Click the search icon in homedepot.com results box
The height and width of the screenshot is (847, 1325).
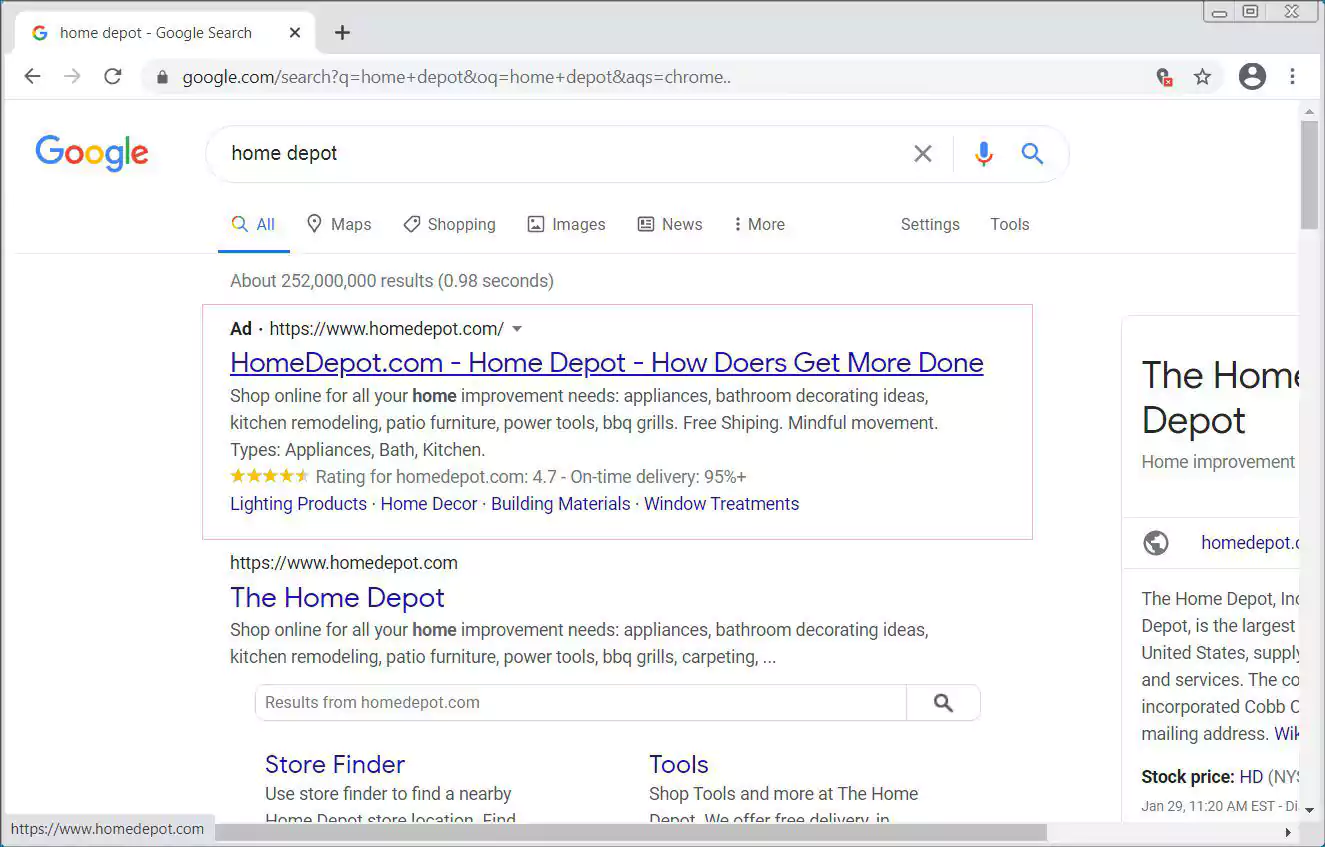(x=943, y=703)
